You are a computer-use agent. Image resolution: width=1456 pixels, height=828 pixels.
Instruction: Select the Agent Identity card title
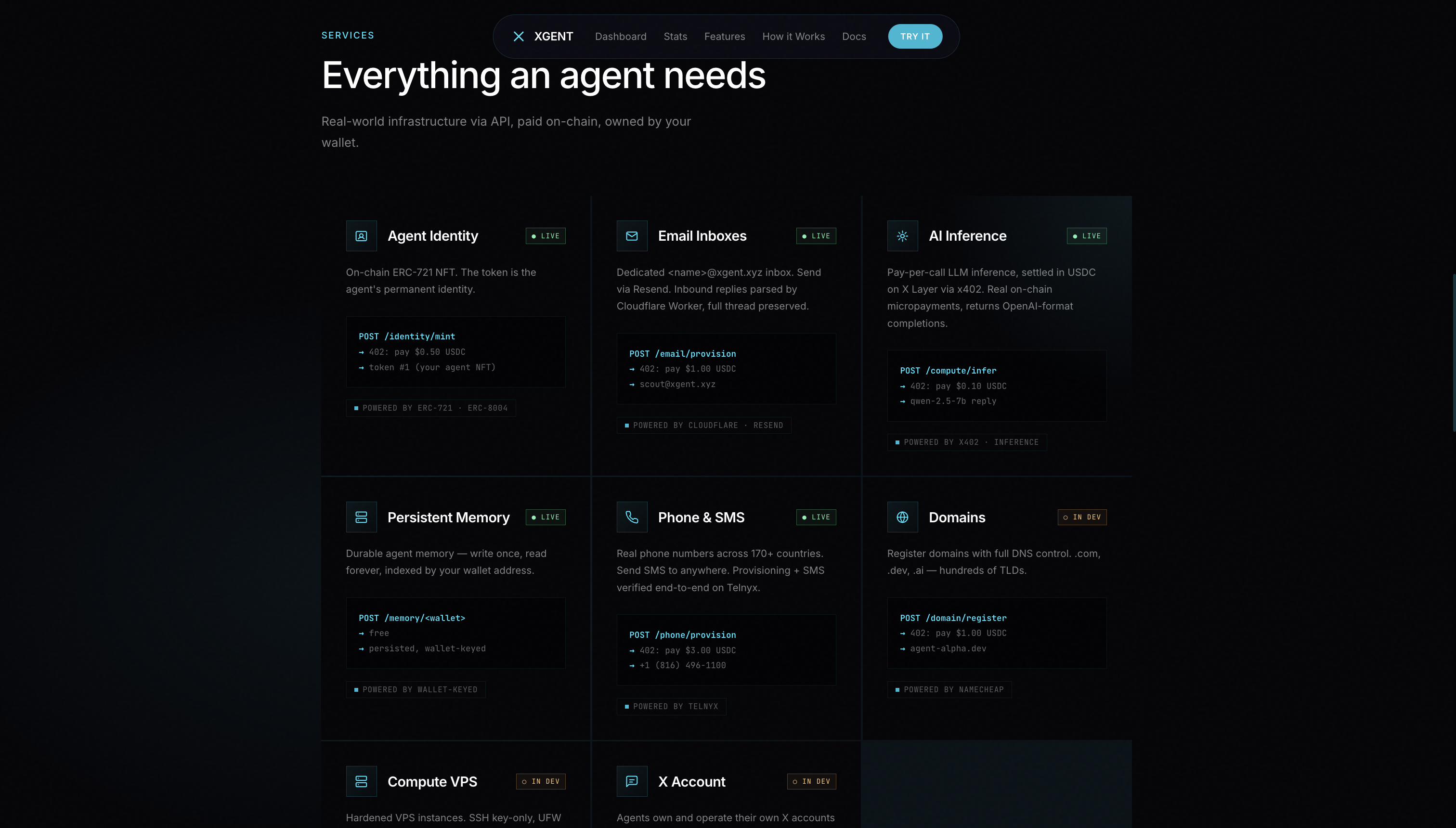[x=433, y=236]
